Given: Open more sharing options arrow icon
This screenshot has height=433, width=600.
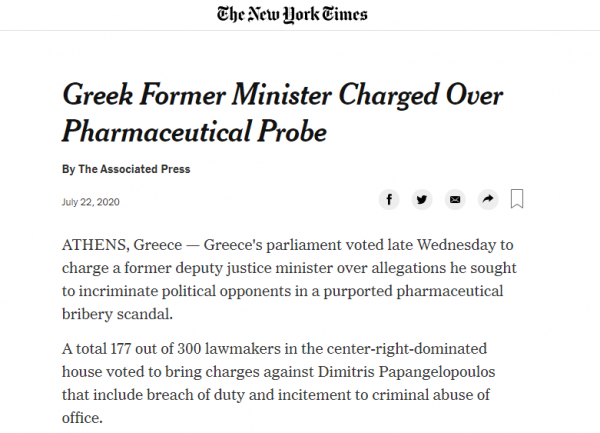Looking at the screenshot, I should point(487,199).
